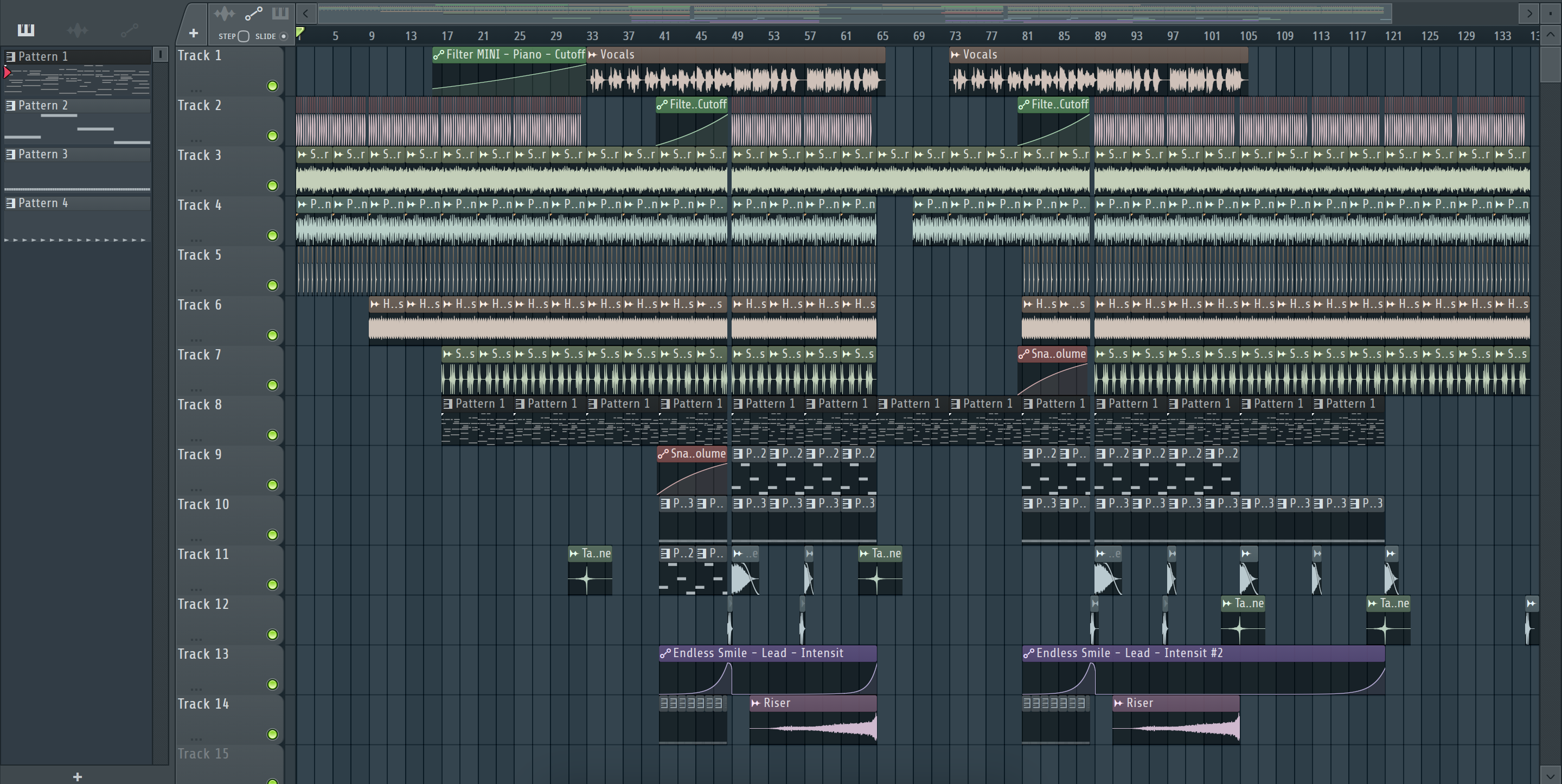
Task: Toggle STEP edit mode
Action: click(x=243, y=36)
